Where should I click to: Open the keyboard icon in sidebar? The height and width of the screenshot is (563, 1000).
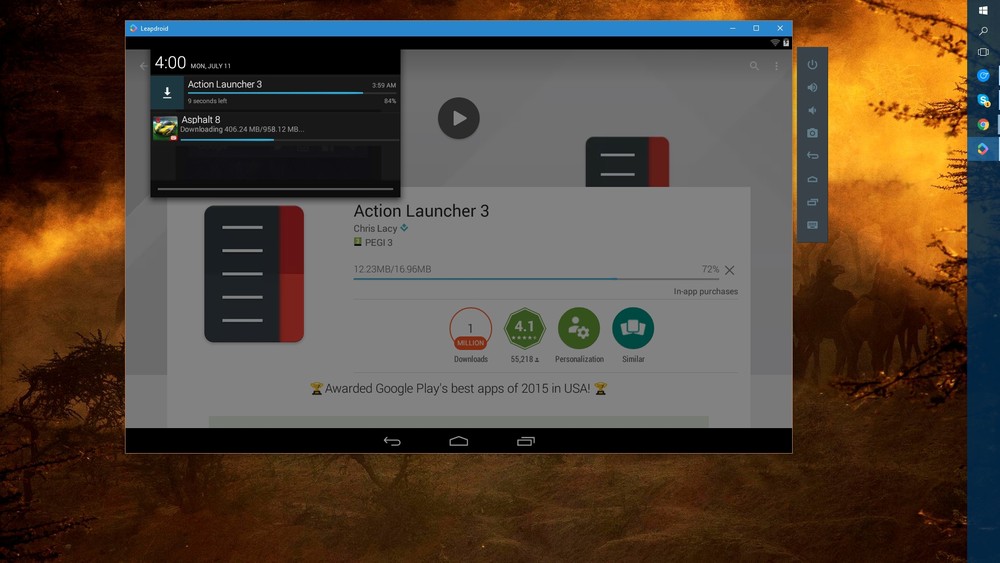coord(812,225)
